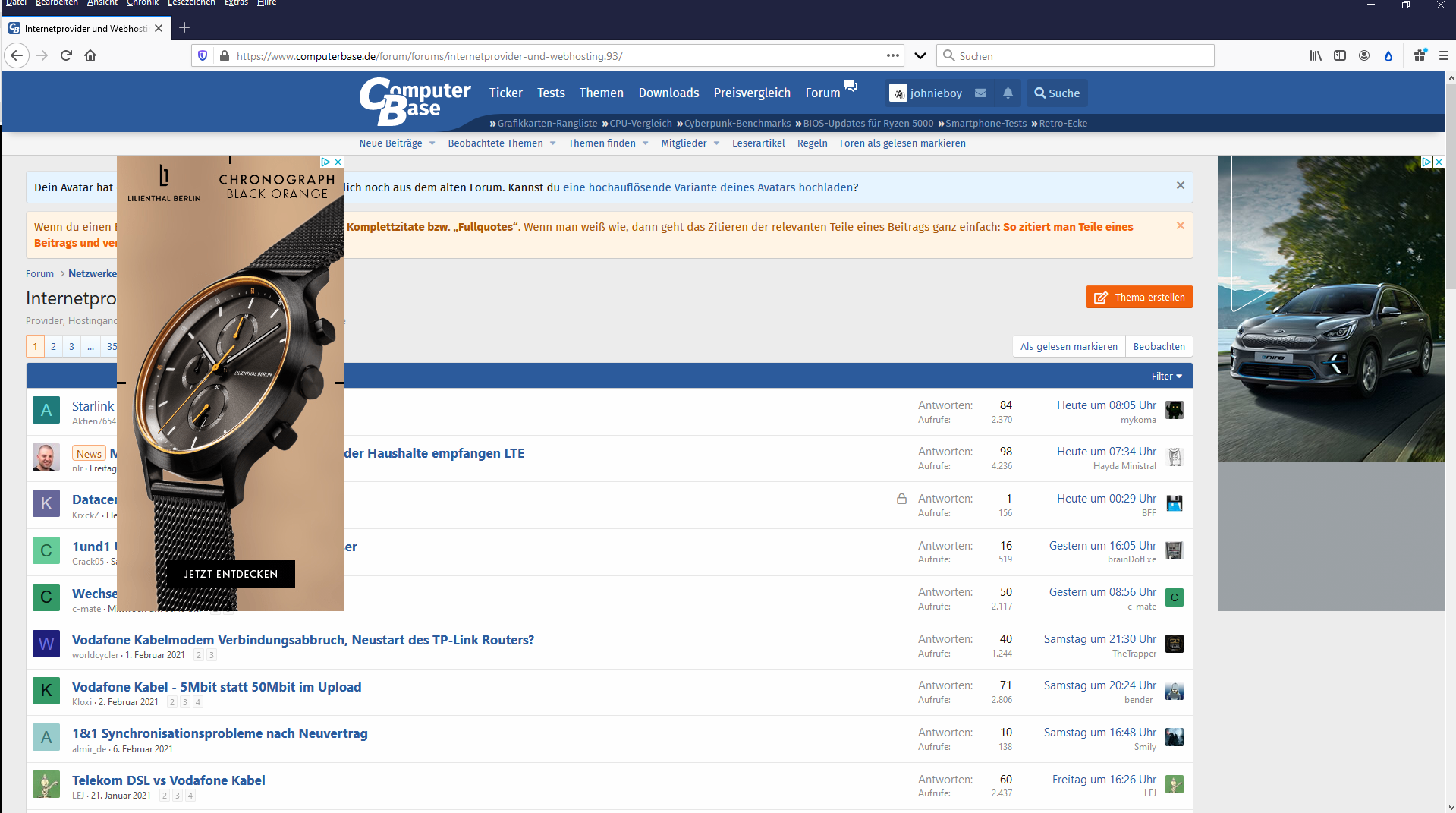Open thread Vodafone Kabel 5Mbit statt 50Mbit
Viewport: 1456px width, 813px height.
point(216,687)
